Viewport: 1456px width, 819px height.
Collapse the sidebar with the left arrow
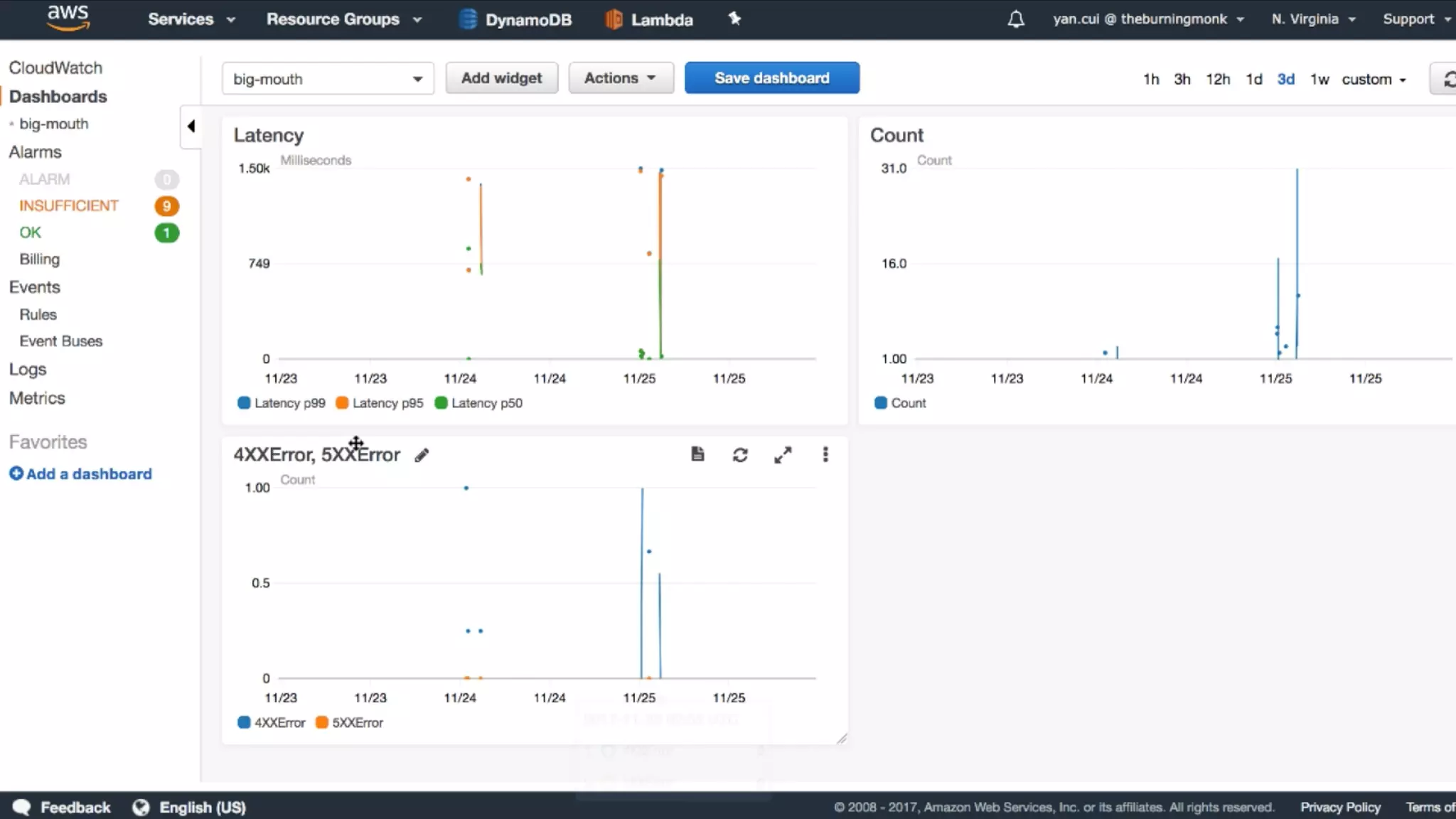point(191,127)
